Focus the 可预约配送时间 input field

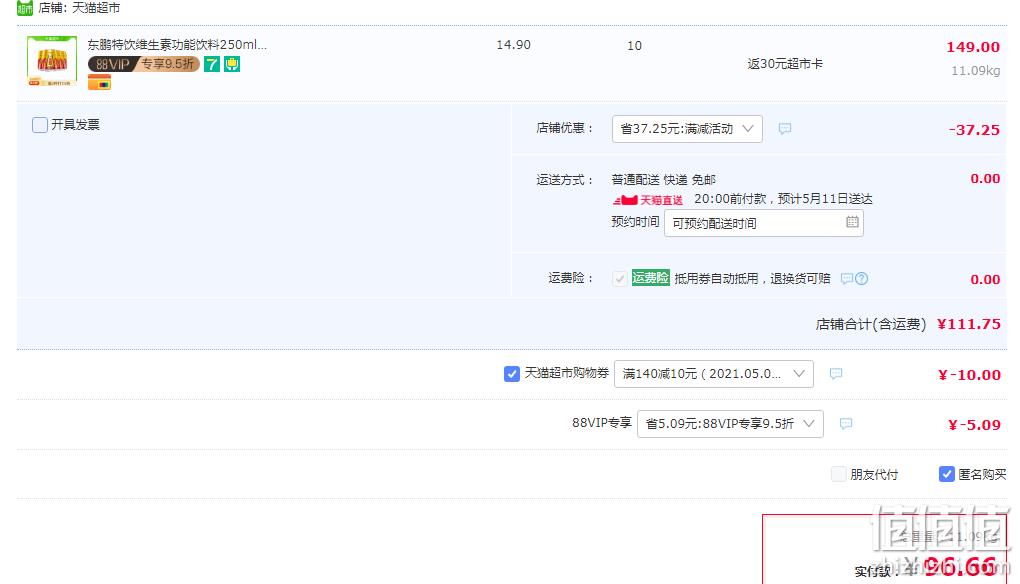[764, 223]
